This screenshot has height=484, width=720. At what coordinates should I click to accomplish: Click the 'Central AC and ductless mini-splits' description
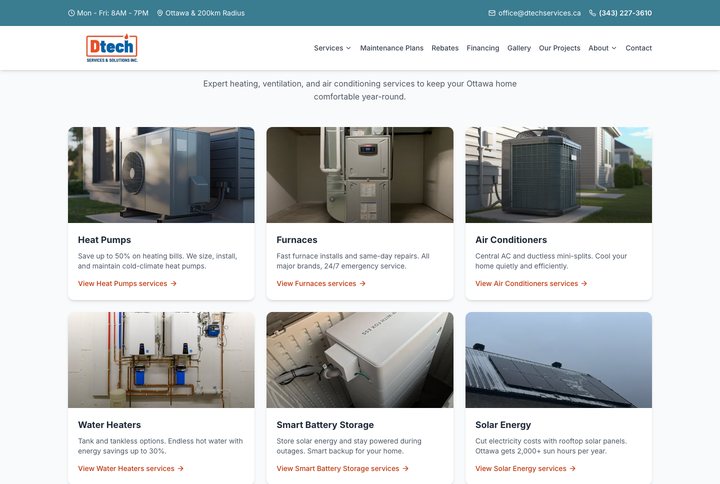click(x=551, y=261)
